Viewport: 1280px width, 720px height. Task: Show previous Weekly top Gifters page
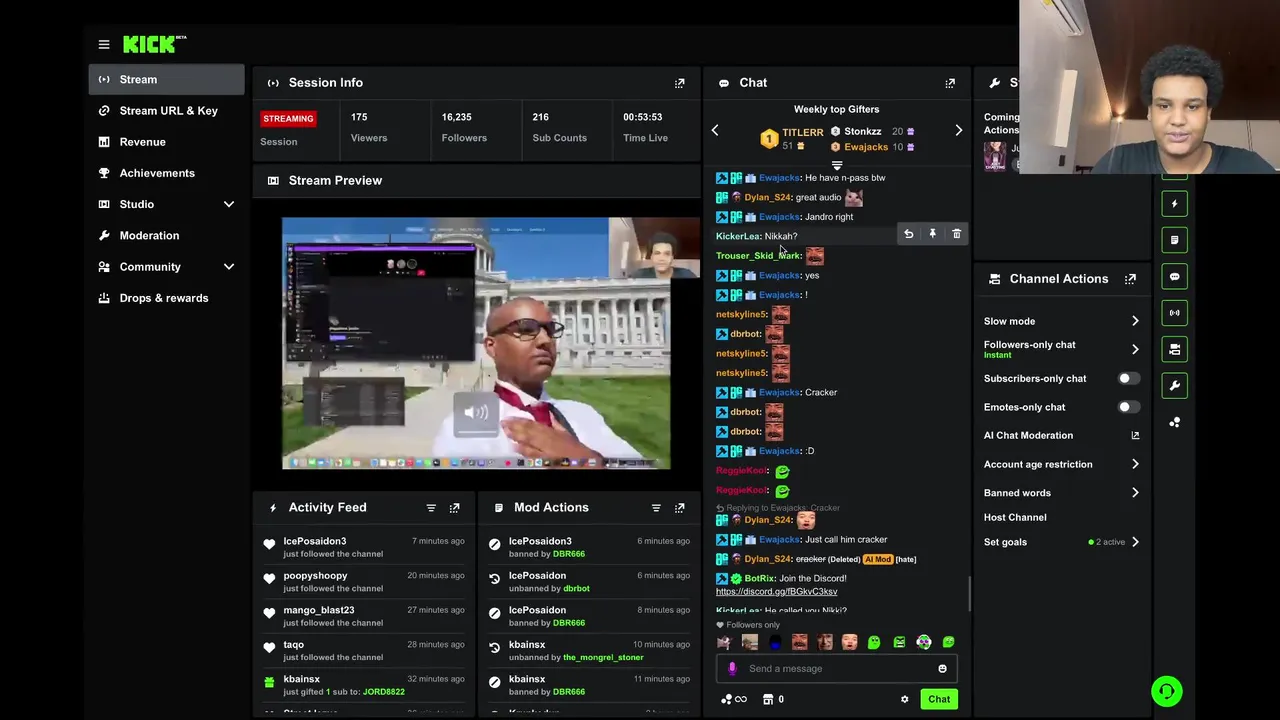(x=715, y=131)
